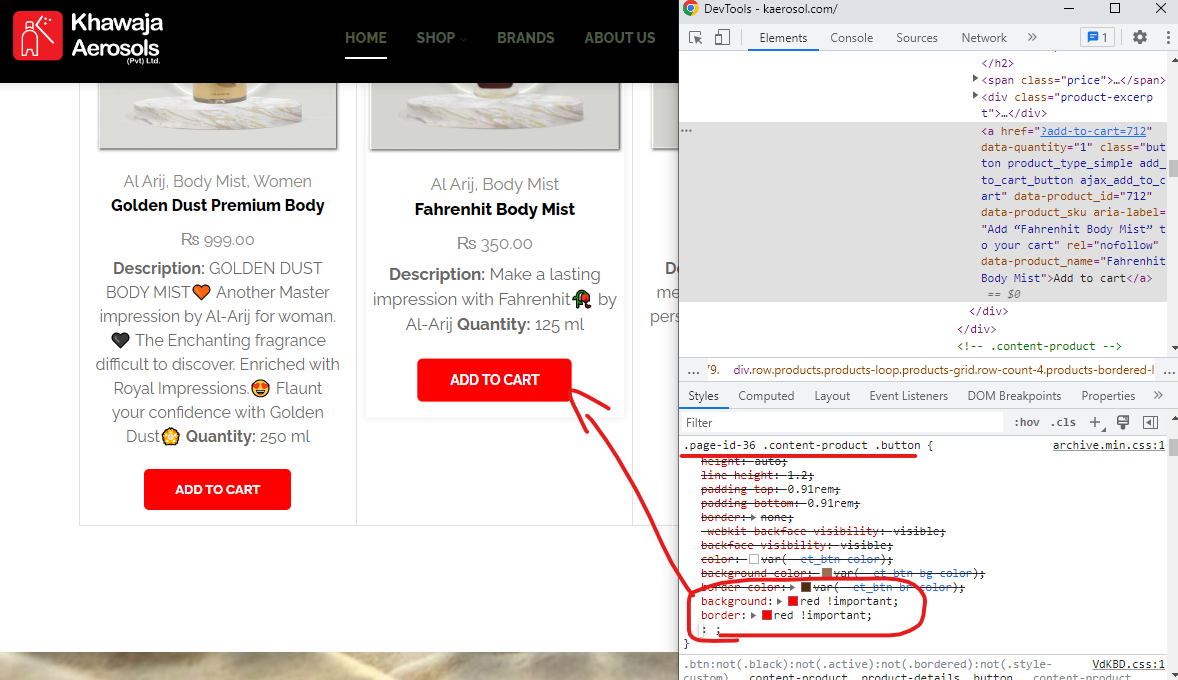Activate the inspect element picker in DevTools
1178x680 pixels.
(x=696, y=38)
